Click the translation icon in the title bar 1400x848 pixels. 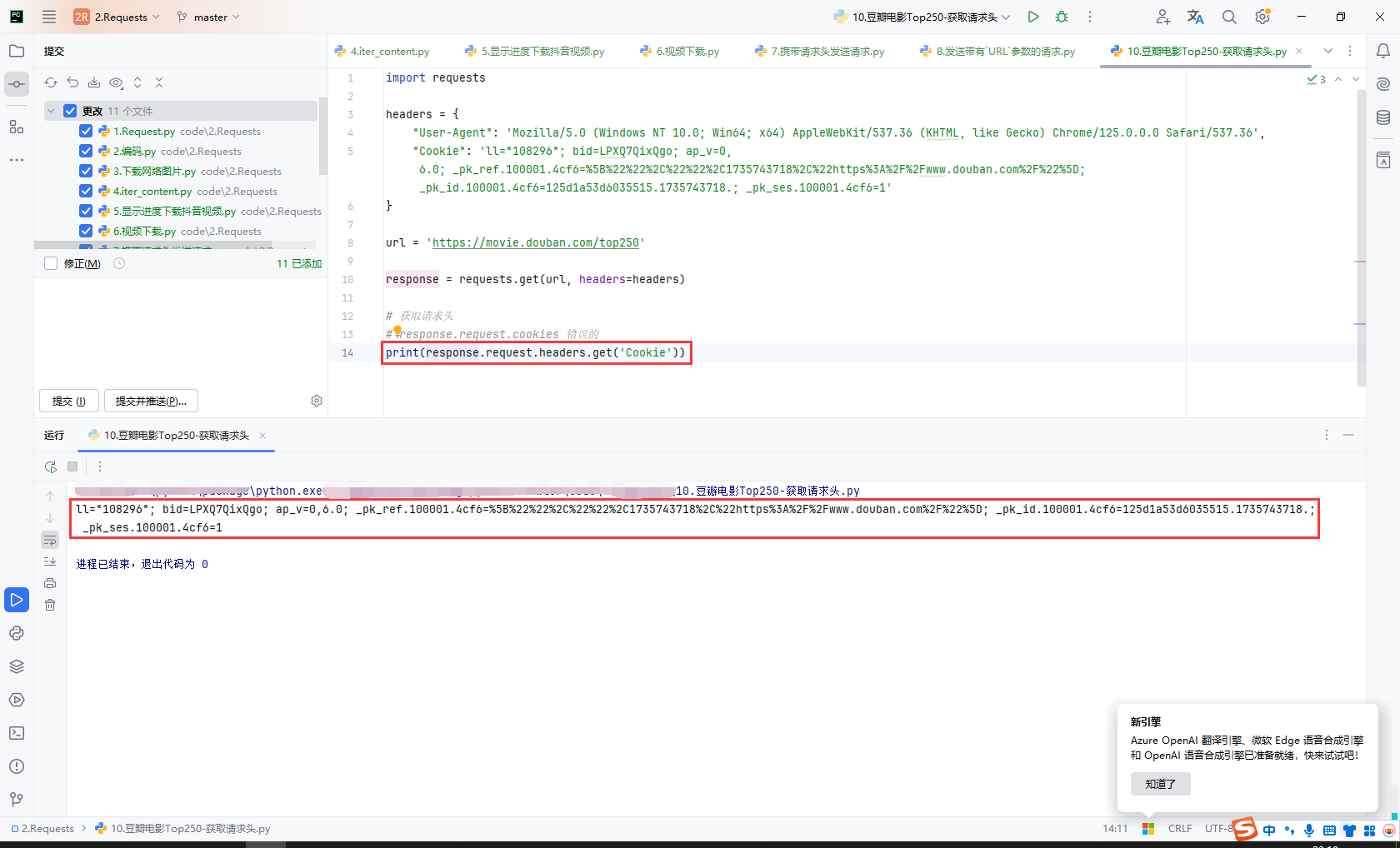(1196, 17)
